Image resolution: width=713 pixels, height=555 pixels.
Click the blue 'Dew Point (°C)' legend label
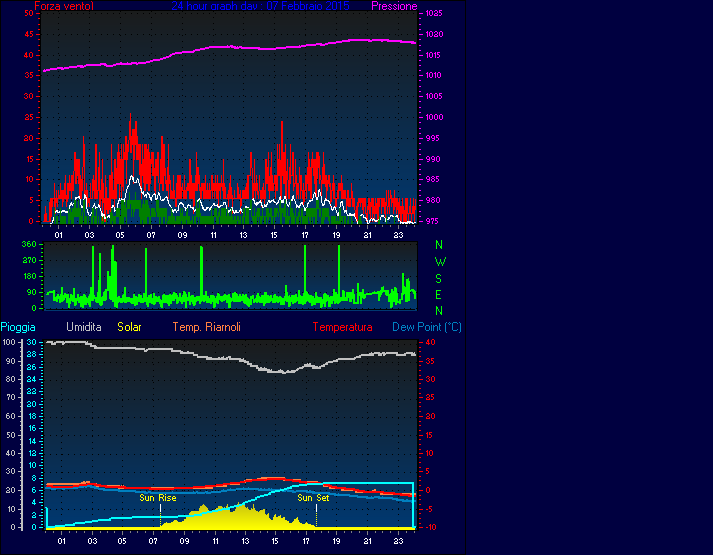tap(427, 327)
